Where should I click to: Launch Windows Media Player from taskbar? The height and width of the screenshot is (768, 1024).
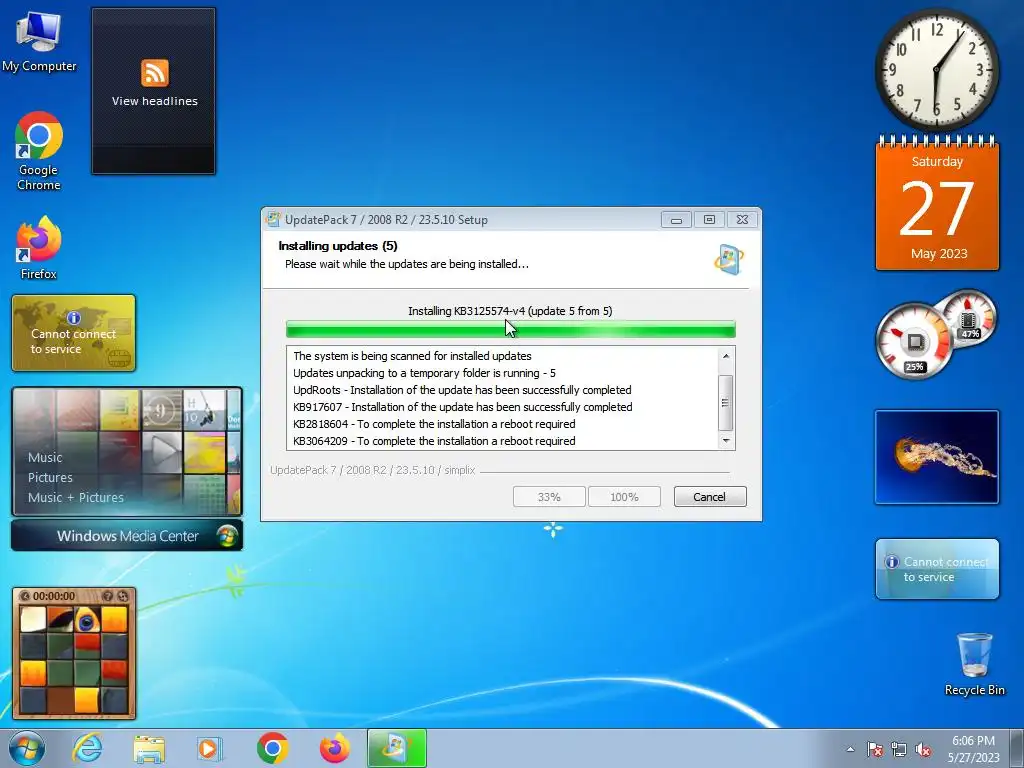[x=210, y=748]
